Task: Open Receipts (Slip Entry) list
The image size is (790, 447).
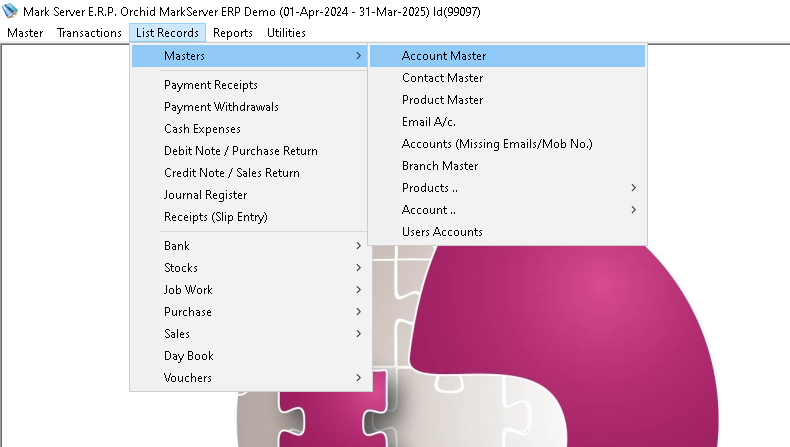Action: point(249,217)
